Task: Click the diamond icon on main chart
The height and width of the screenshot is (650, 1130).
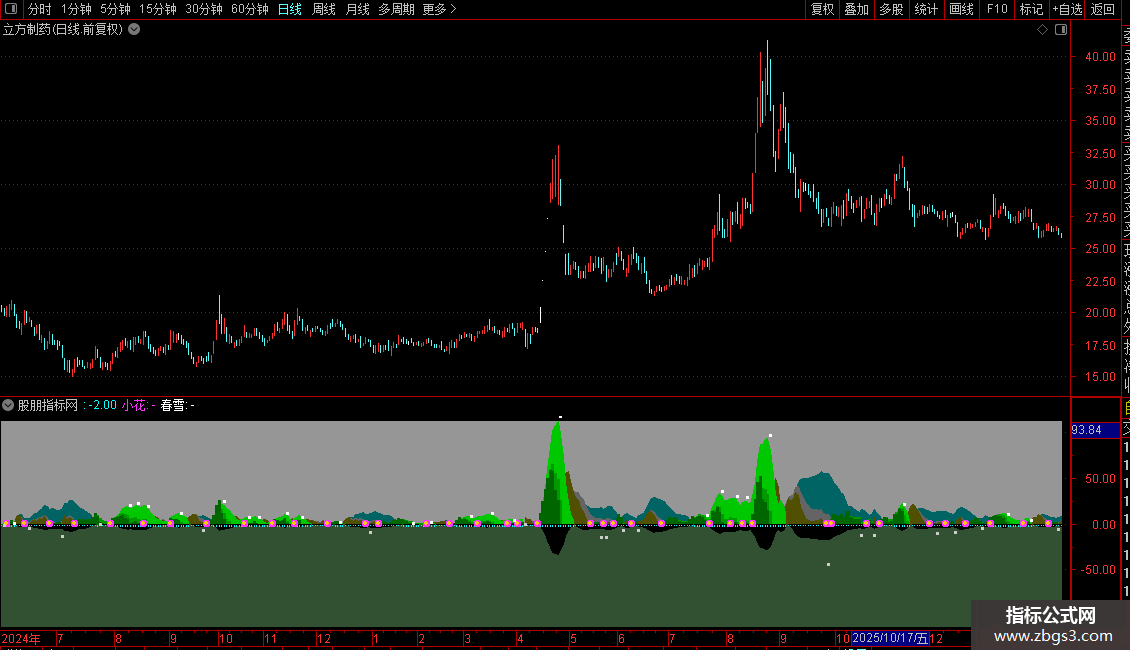Action: (1042, 30)
